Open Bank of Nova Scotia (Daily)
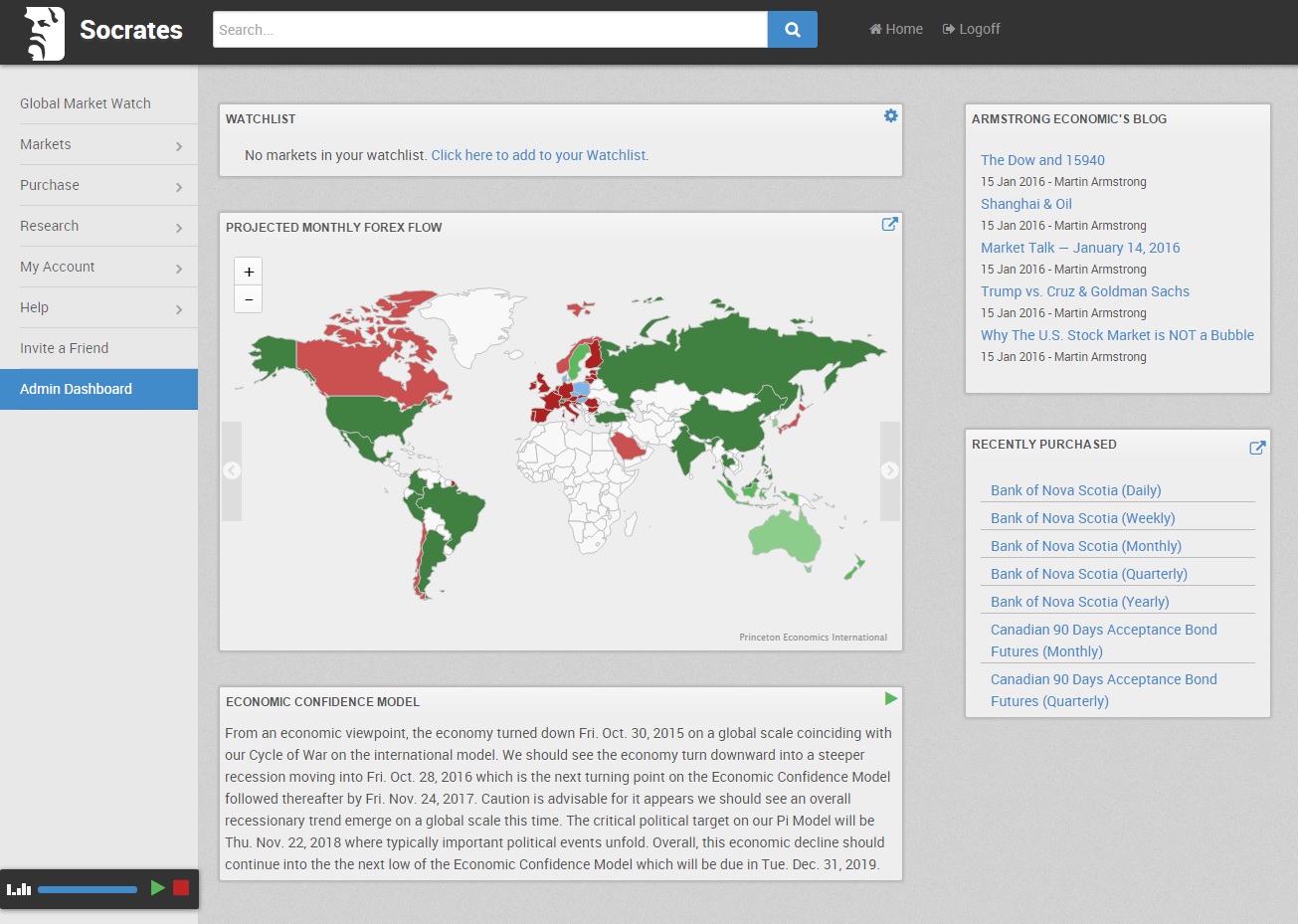This screenshot has width=1298, height=924. (x=1076, y=490)
